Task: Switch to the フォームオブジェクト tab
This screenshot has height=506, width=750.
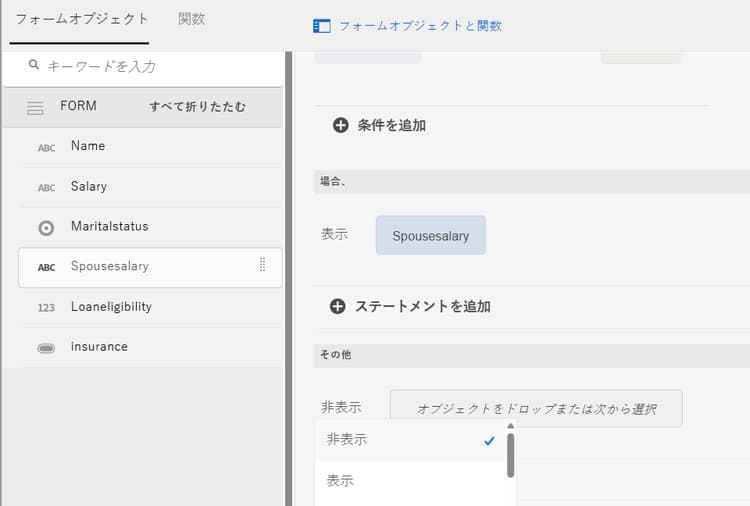Action: point(82,19)
